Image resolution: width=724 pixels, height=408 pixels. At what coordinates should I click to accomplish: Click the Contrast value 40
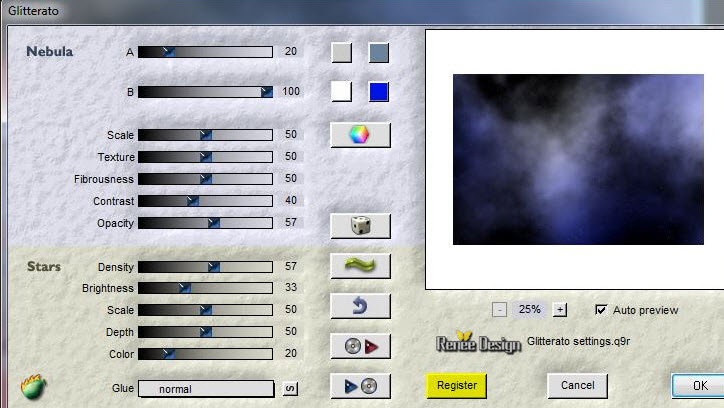pos(290,200)
